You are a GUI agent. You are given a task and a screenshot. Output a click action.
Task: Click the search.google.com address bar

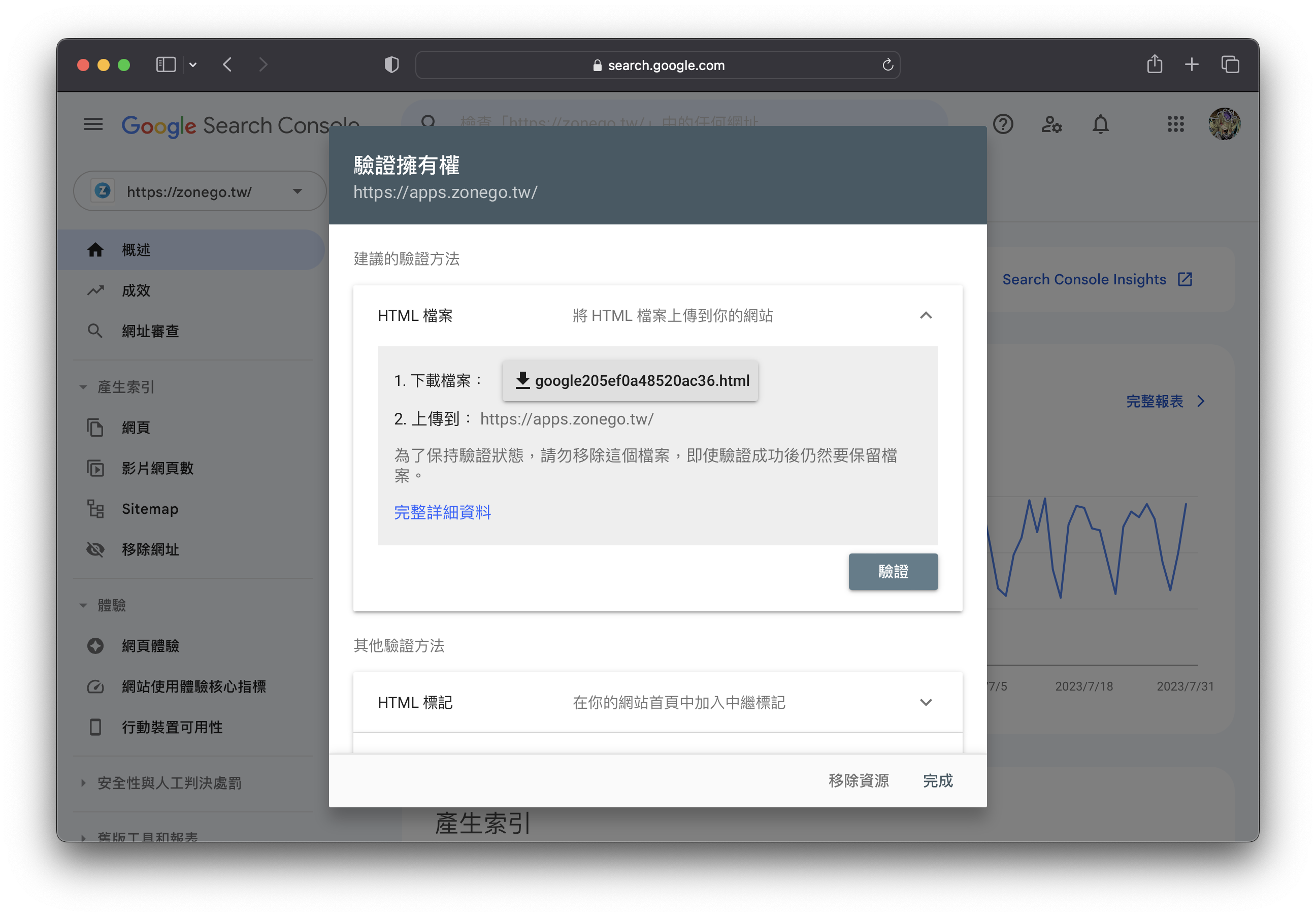[657, 65]
